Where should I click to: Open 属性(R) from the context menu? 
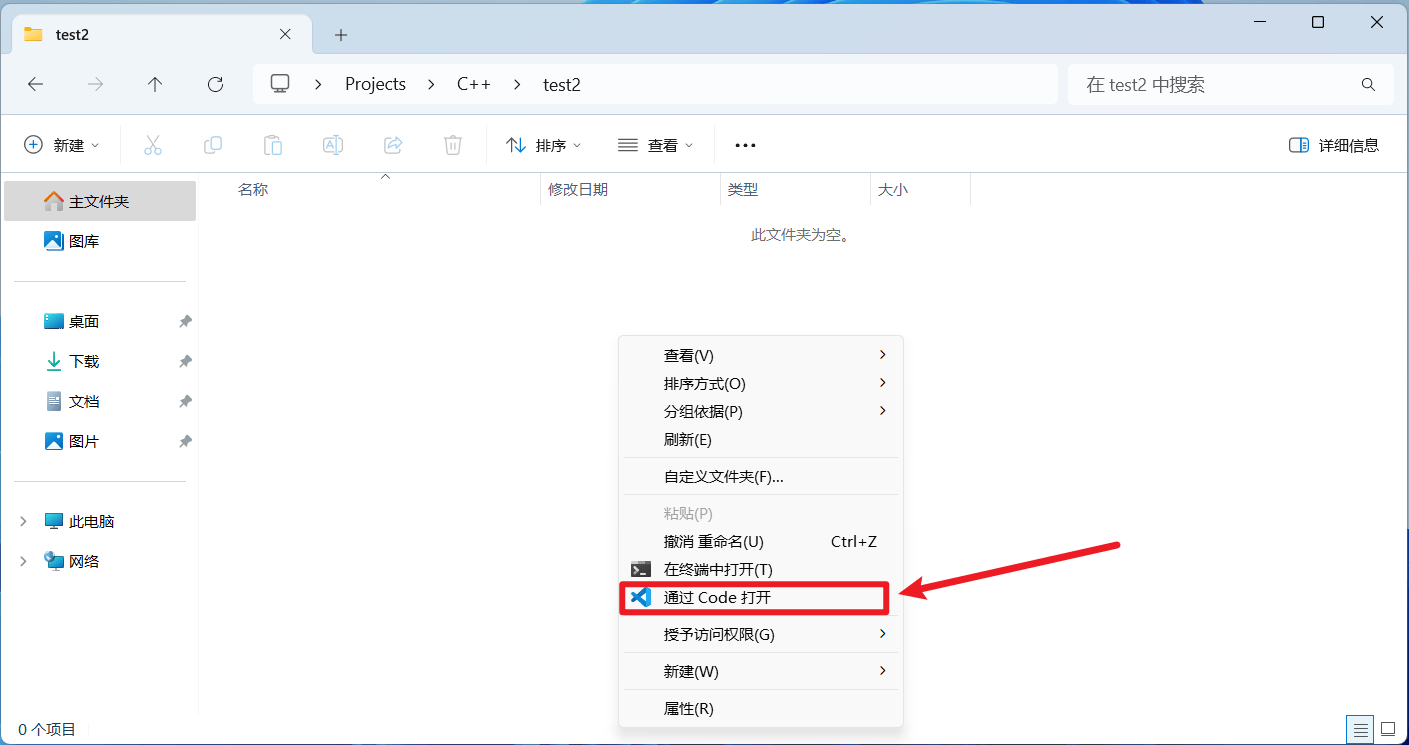[688, 708]
